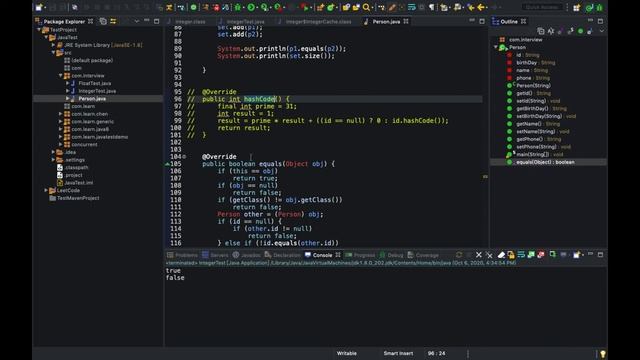Click the green Debug bug toolbar icon

pyautogui.click(x=238, y=7)
